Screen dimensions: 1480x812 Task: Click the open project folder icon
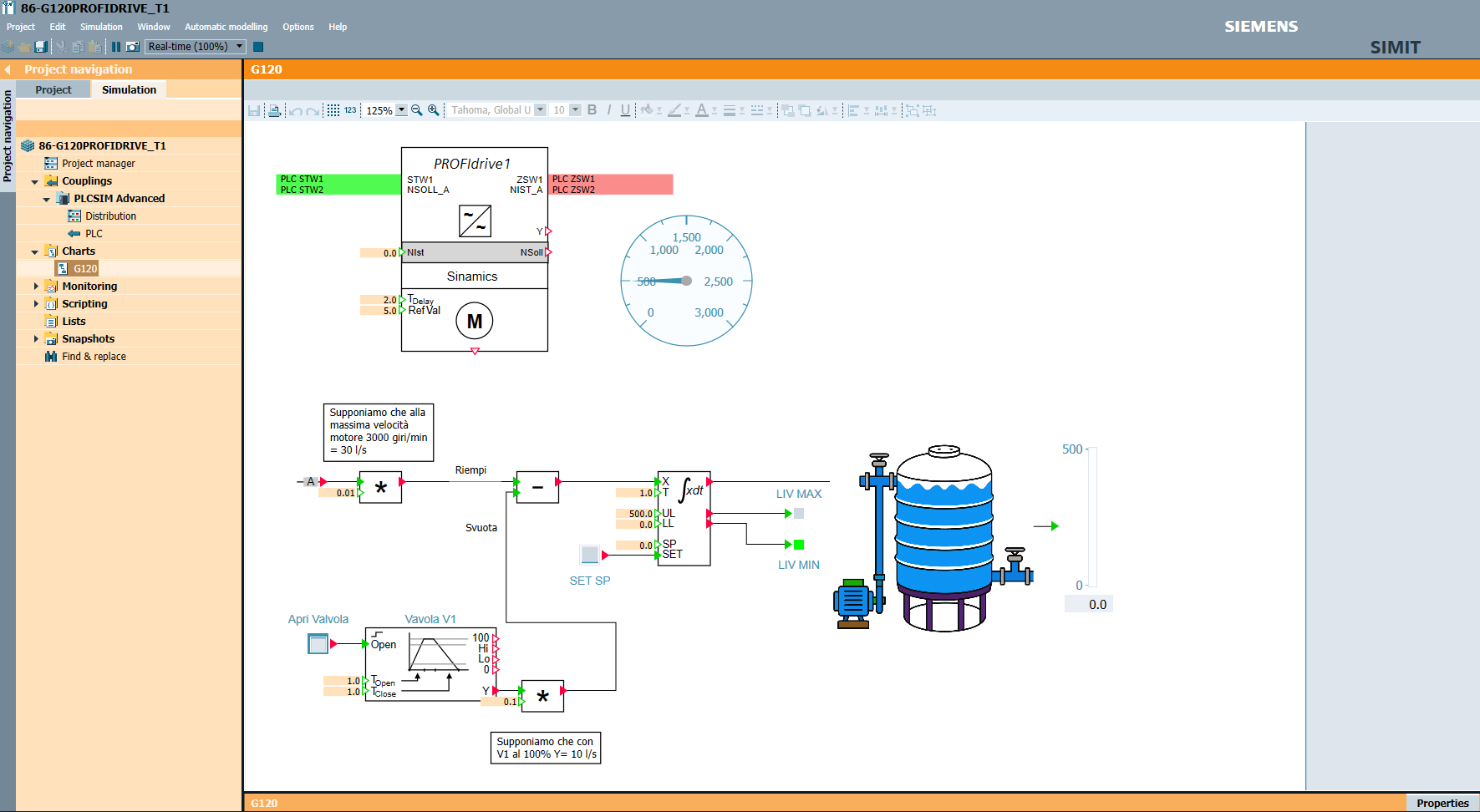(x=24, y=47)
